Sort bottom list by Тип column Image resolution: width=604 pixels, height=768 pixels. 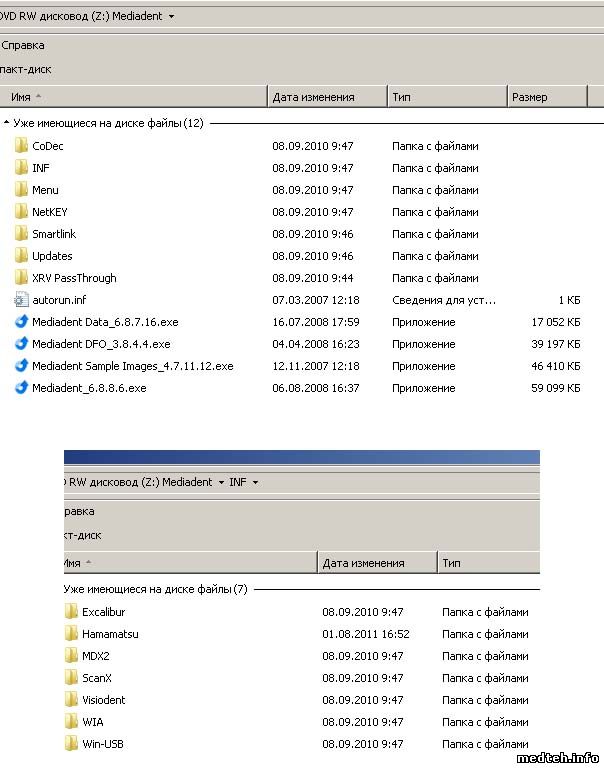452,563
